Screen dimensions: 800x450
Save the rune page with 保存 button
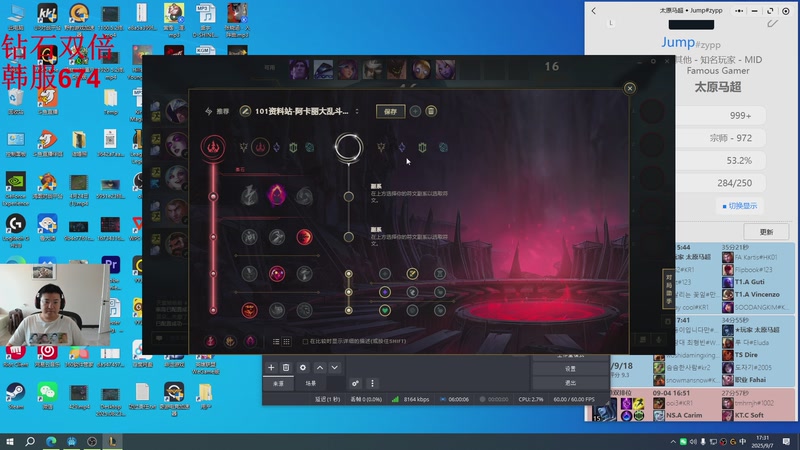click(390, 111)
